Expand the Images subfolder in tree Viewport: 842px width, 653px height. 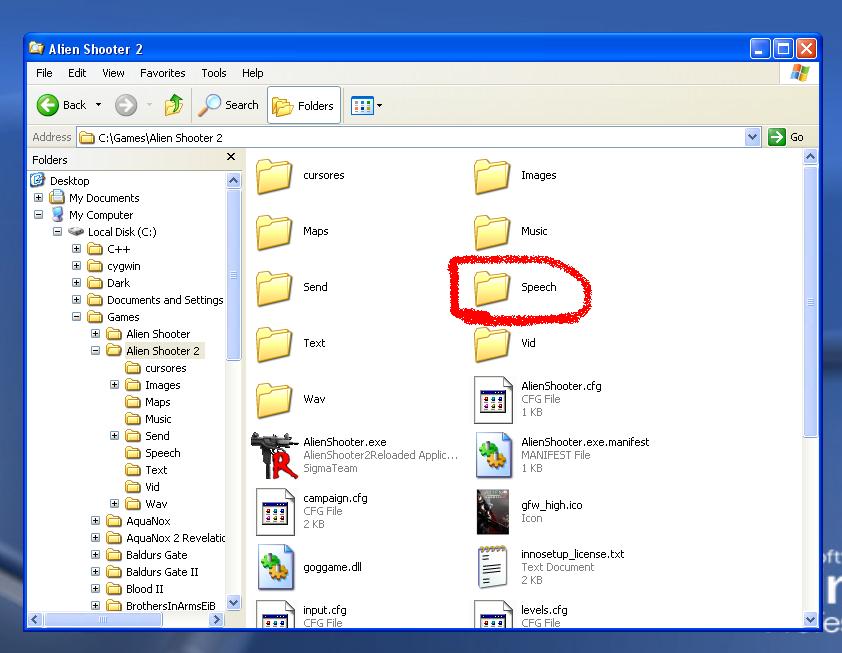pyautogui.click(x=114, y=384)
